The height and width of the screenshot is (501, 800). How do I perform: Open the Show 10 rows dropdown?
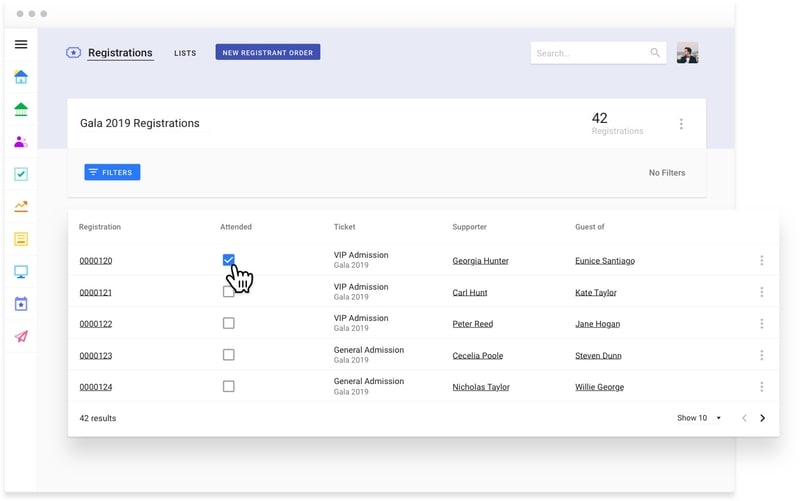click(x=698, y=418)
